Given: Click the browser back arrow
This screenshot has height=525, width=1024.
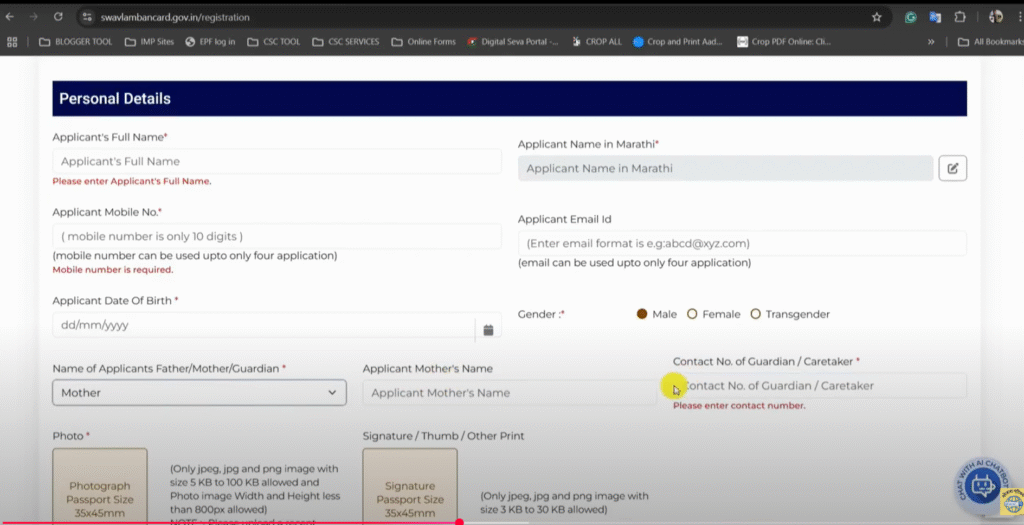Looking at the screenshot, I should tap(11, 17).
